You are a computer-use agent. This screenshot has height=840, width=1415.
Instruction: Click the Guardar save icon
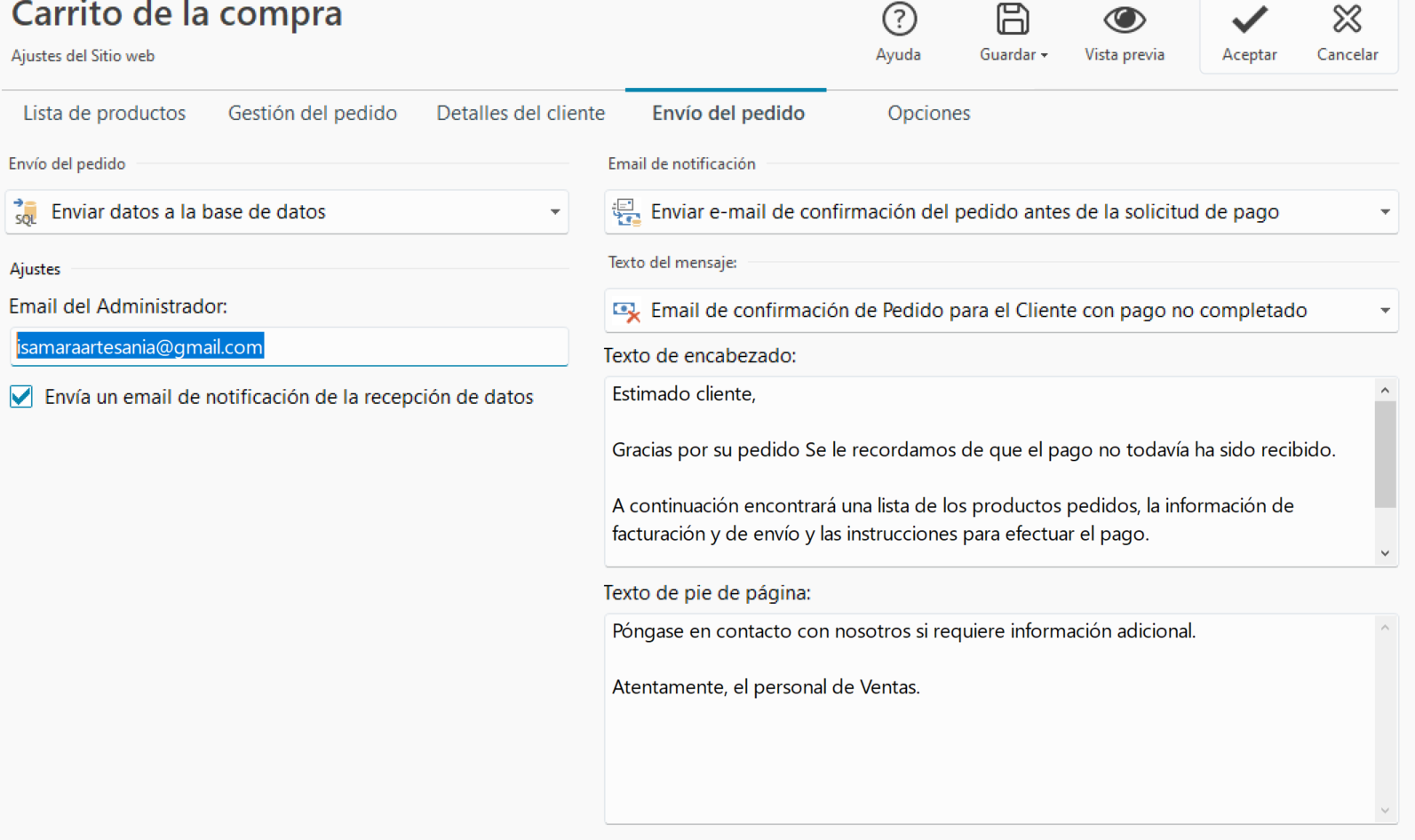pos(1012,20)
